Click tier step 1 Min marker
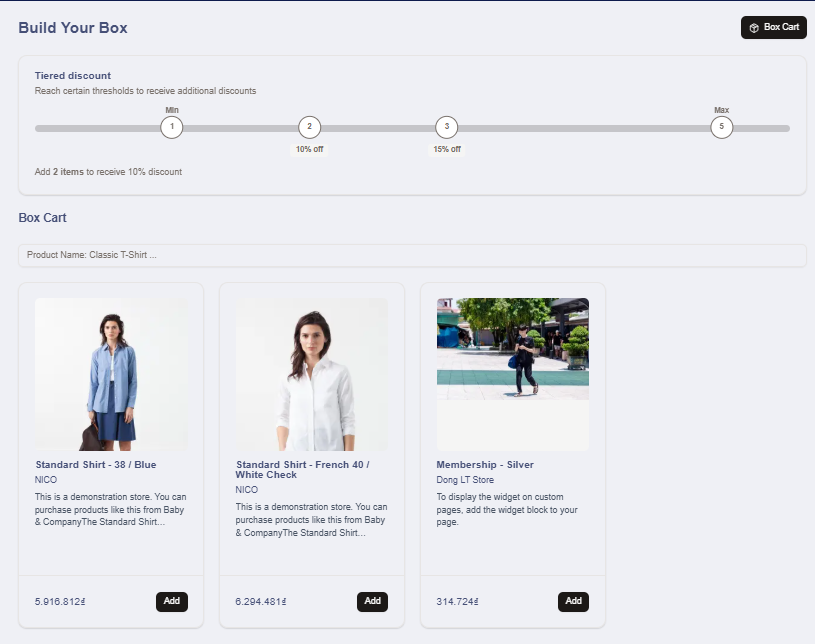 pyautogui.click(x=172, y=128)
